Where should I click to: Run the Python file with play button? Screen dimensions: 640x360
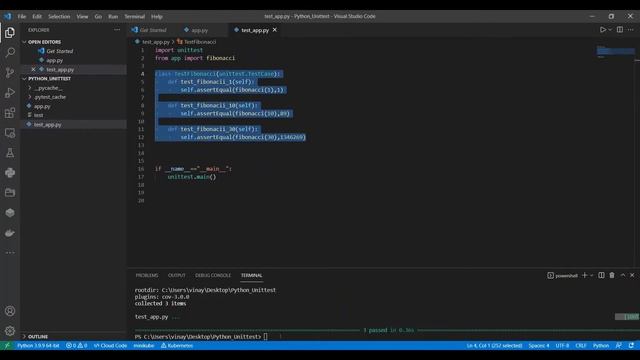(602, 30)
